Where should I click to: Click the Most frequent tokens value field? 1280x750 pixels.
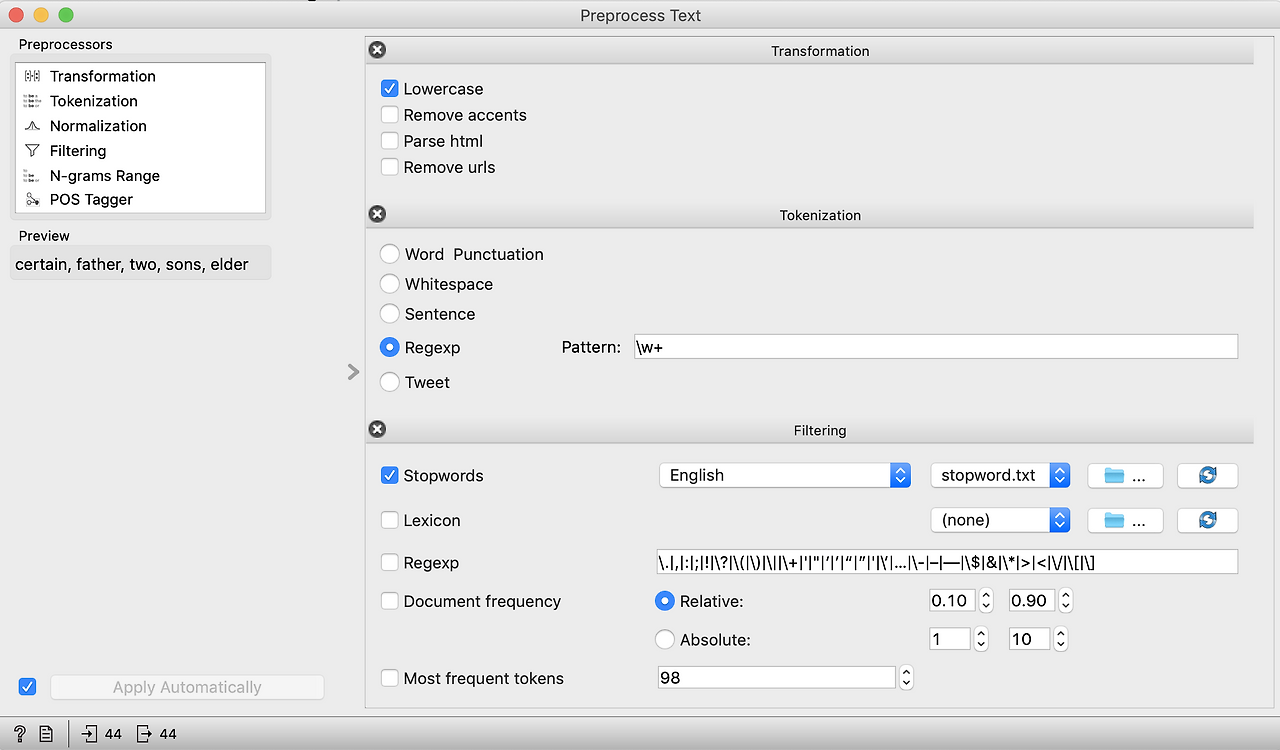point(776,678)
